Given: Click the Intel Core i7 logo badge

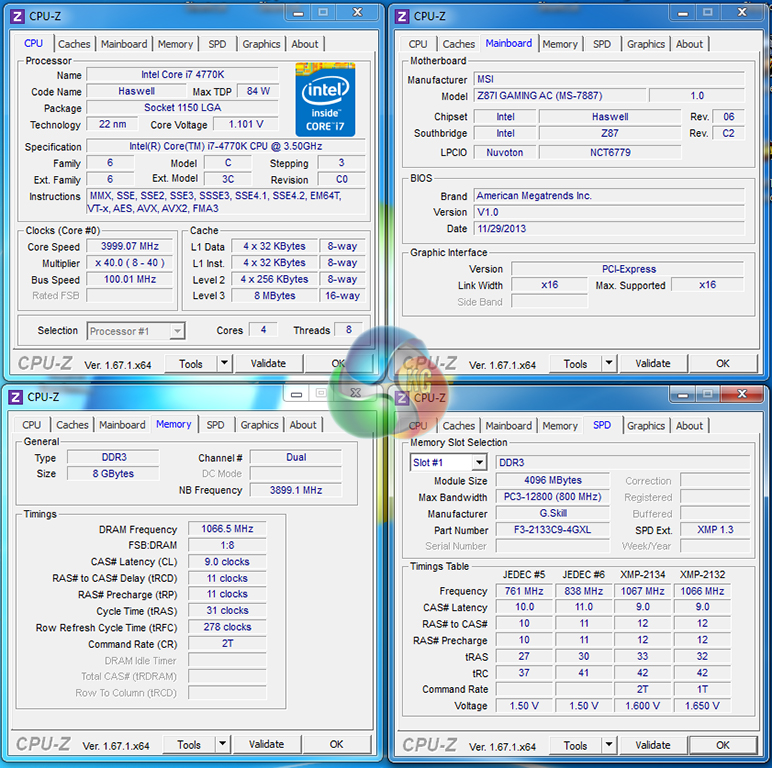Looking at the screenshot, I should [325, 100].
